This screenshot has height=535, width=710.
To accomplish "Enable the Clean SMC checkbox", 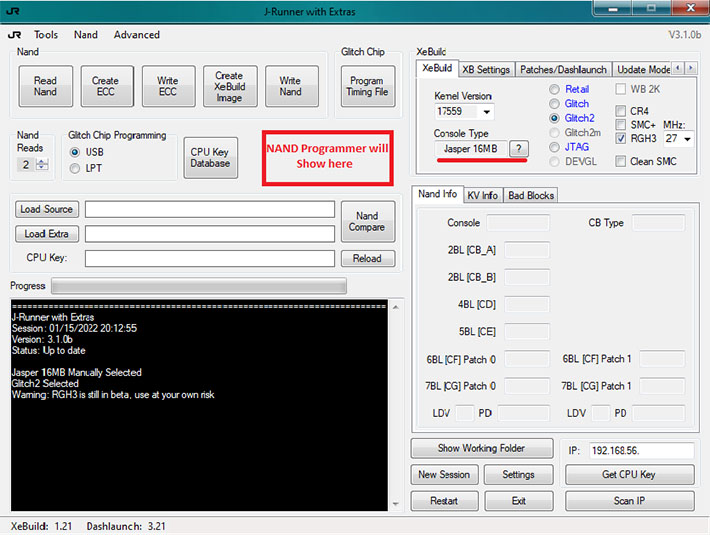I will click(x=621, y=161).
